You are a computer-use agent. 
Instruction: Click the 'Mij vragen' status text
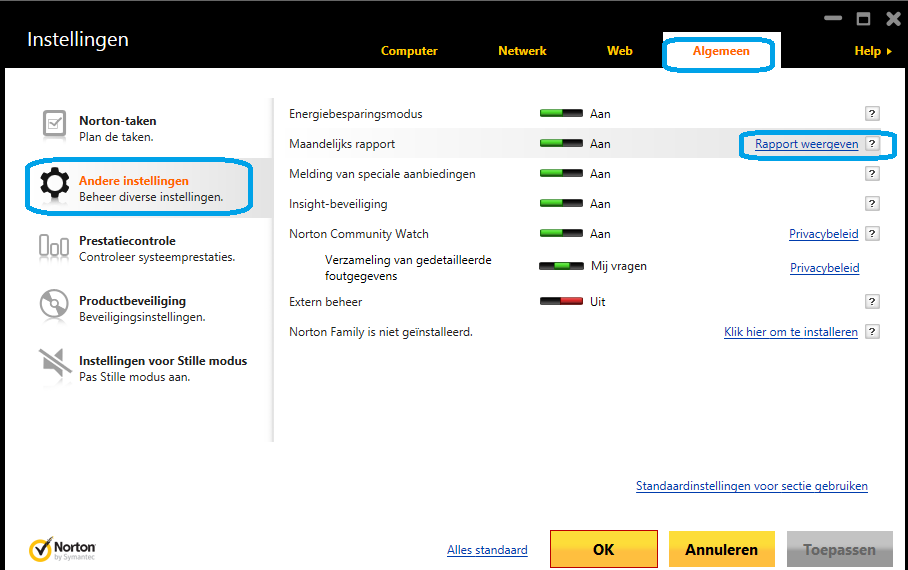pyautogui.click(x=618, y=266)
